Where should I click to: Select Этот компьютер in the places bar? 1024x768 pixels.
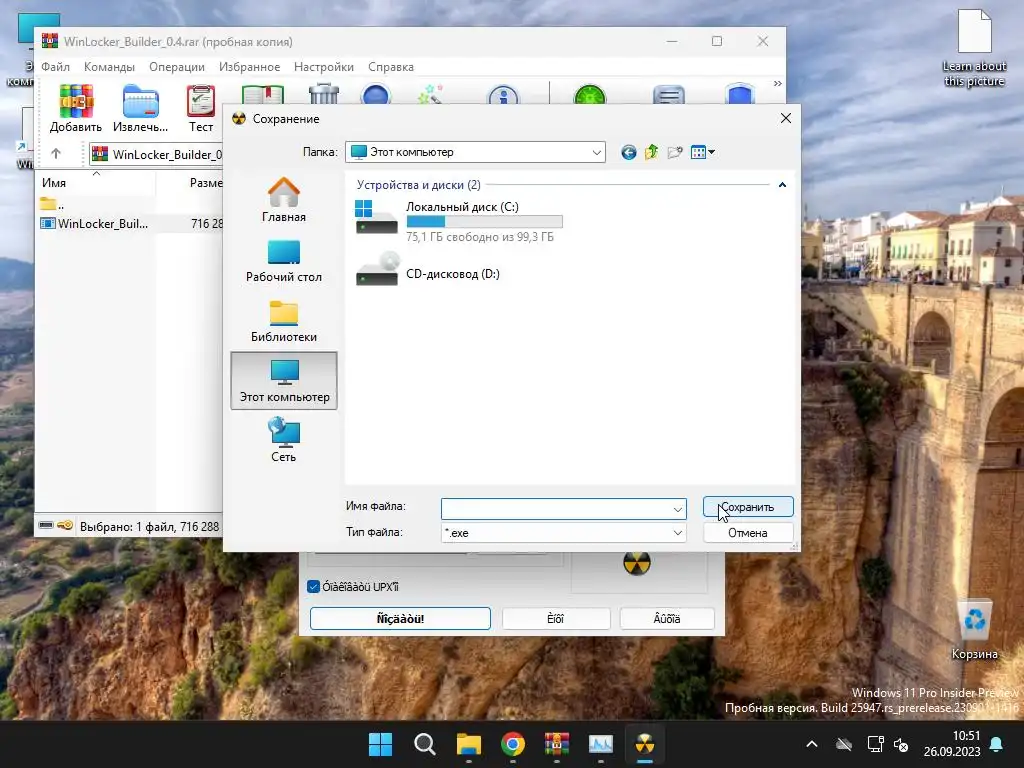coord(283,381)
